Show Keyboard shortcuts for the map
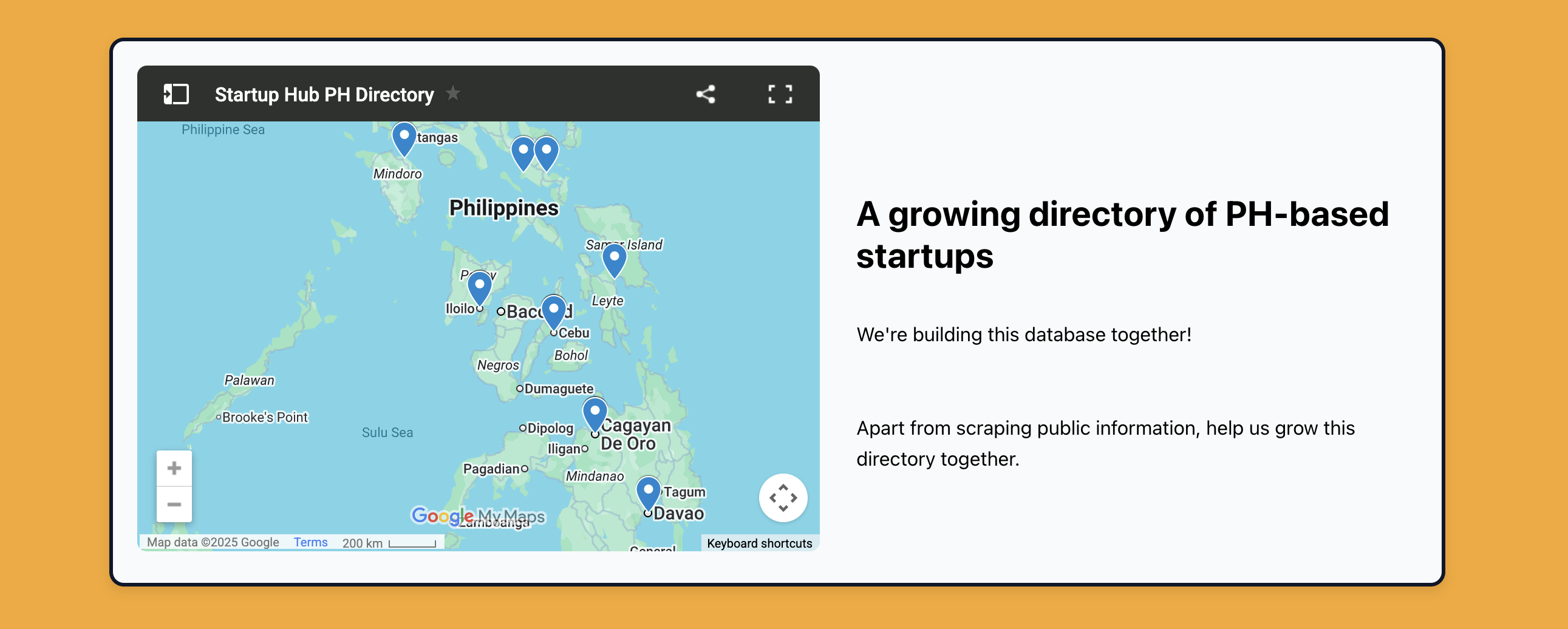This screenshot has height=629, width=1568. tap(759, 543)
